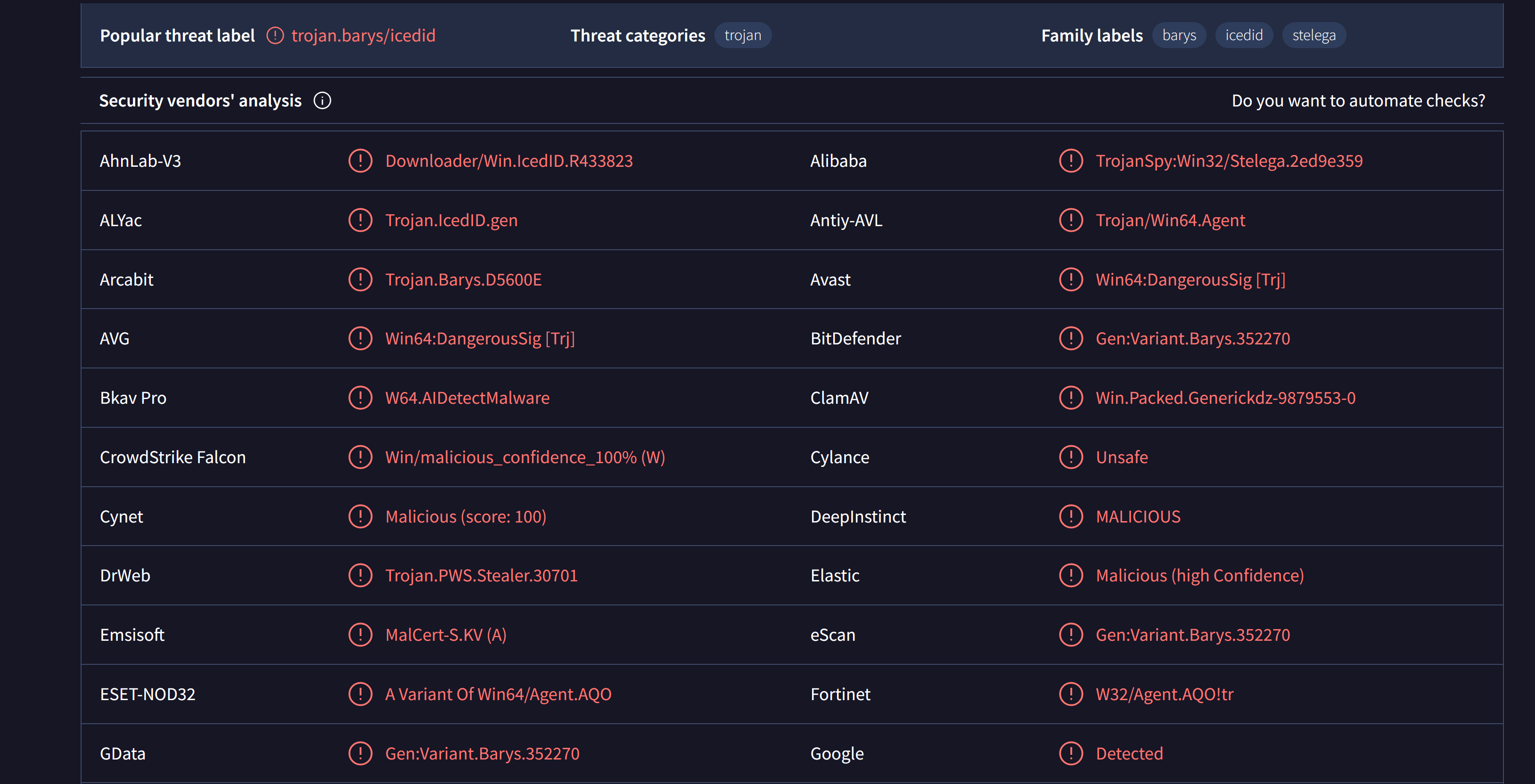
Task: Click alert icon for Elastic detection
Action: [1070, 575]
